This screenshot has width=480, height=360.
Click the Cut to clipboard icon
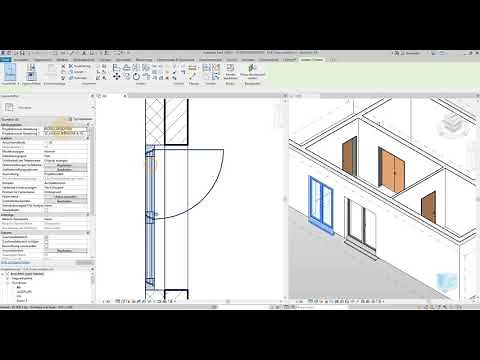(63, 66)
